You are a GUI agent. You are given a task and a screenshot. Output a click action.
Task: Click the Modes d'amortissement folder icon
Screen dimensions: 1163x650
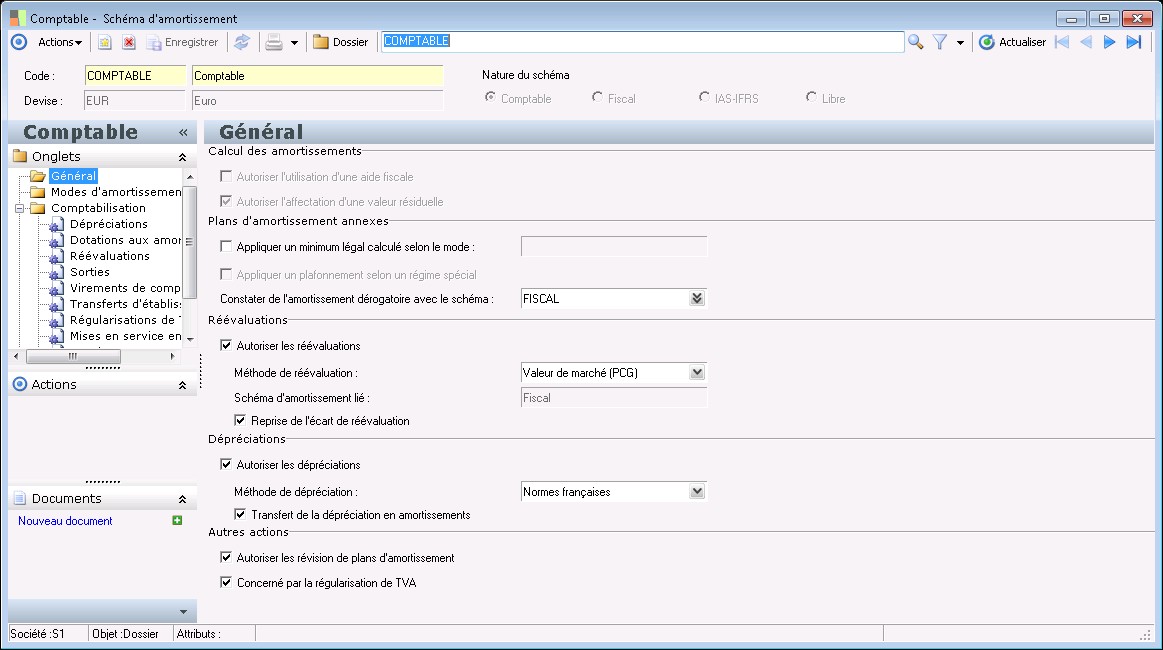[x=38, y=192]
